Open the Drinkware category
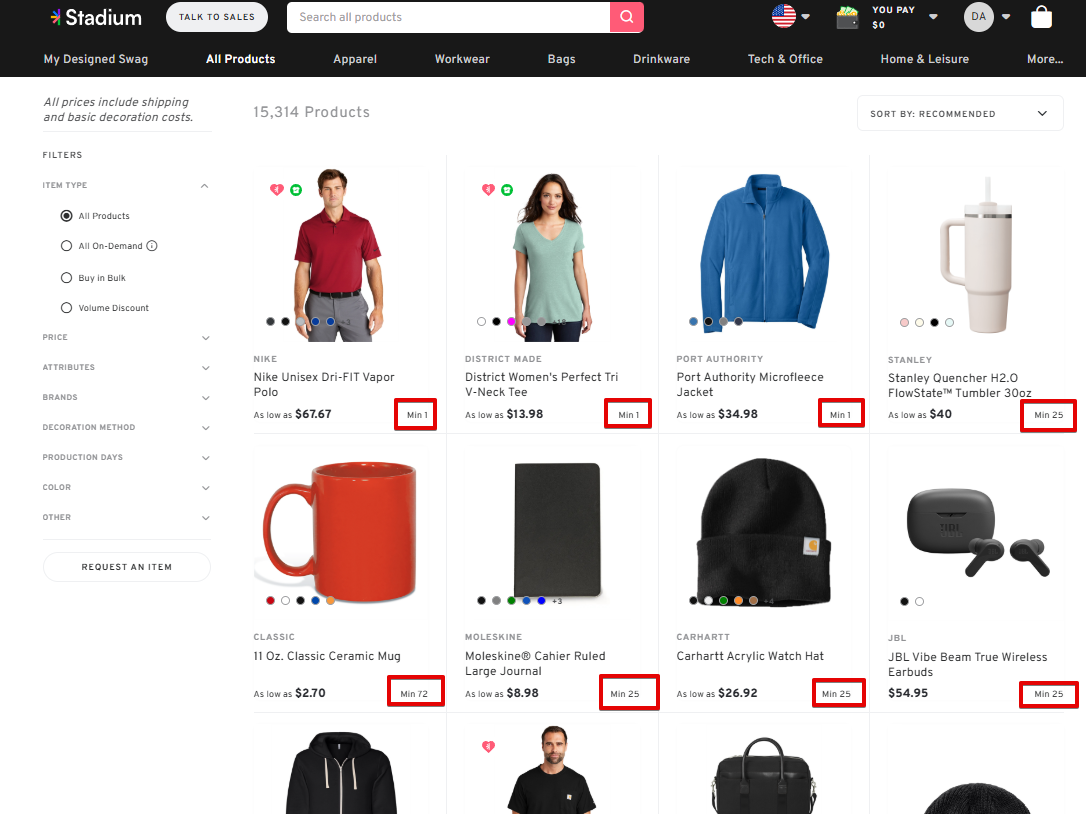Viewport: 1086px width, 814px height. pyautogui.click(x=661, y=59)
